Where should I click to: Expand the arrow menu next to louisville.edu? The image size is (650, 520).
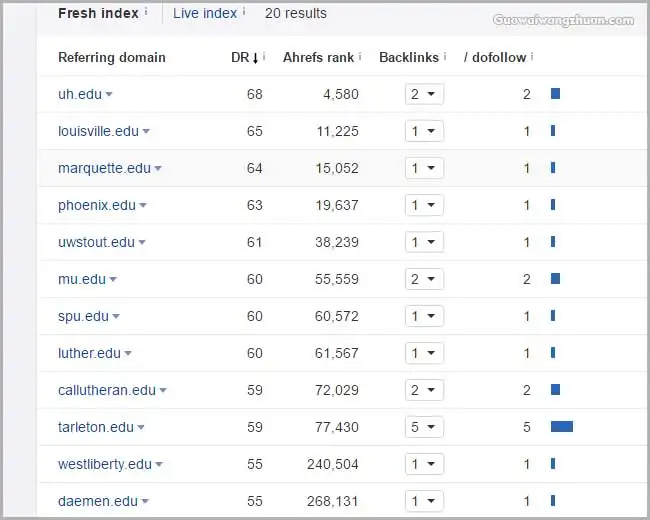146,131
